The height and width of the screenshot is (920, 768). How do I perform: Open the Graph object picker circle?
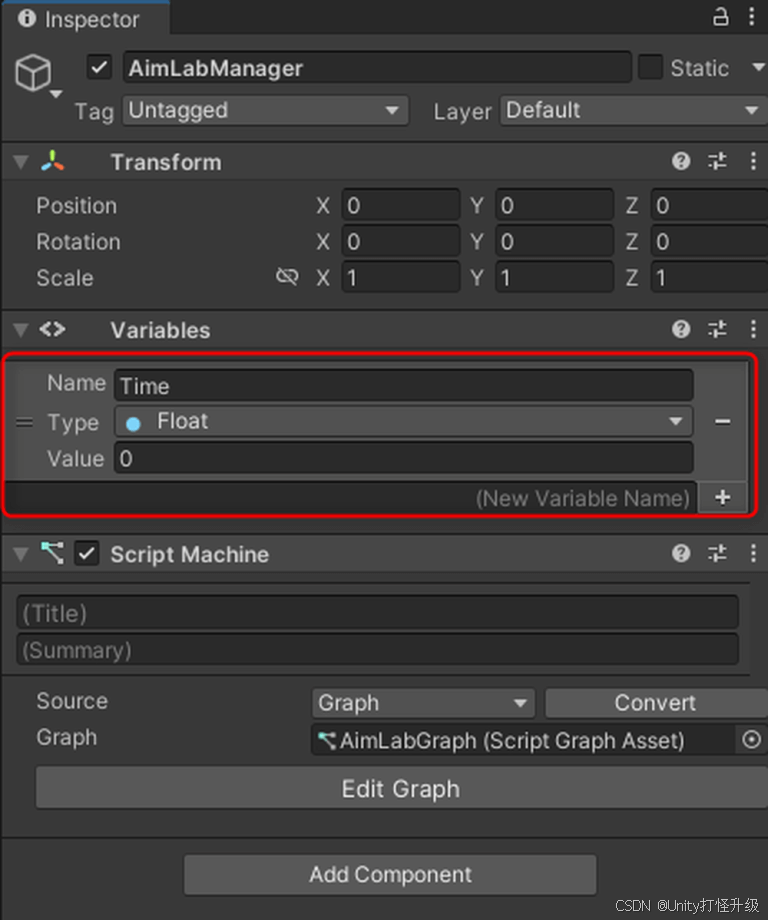[751, 739]
